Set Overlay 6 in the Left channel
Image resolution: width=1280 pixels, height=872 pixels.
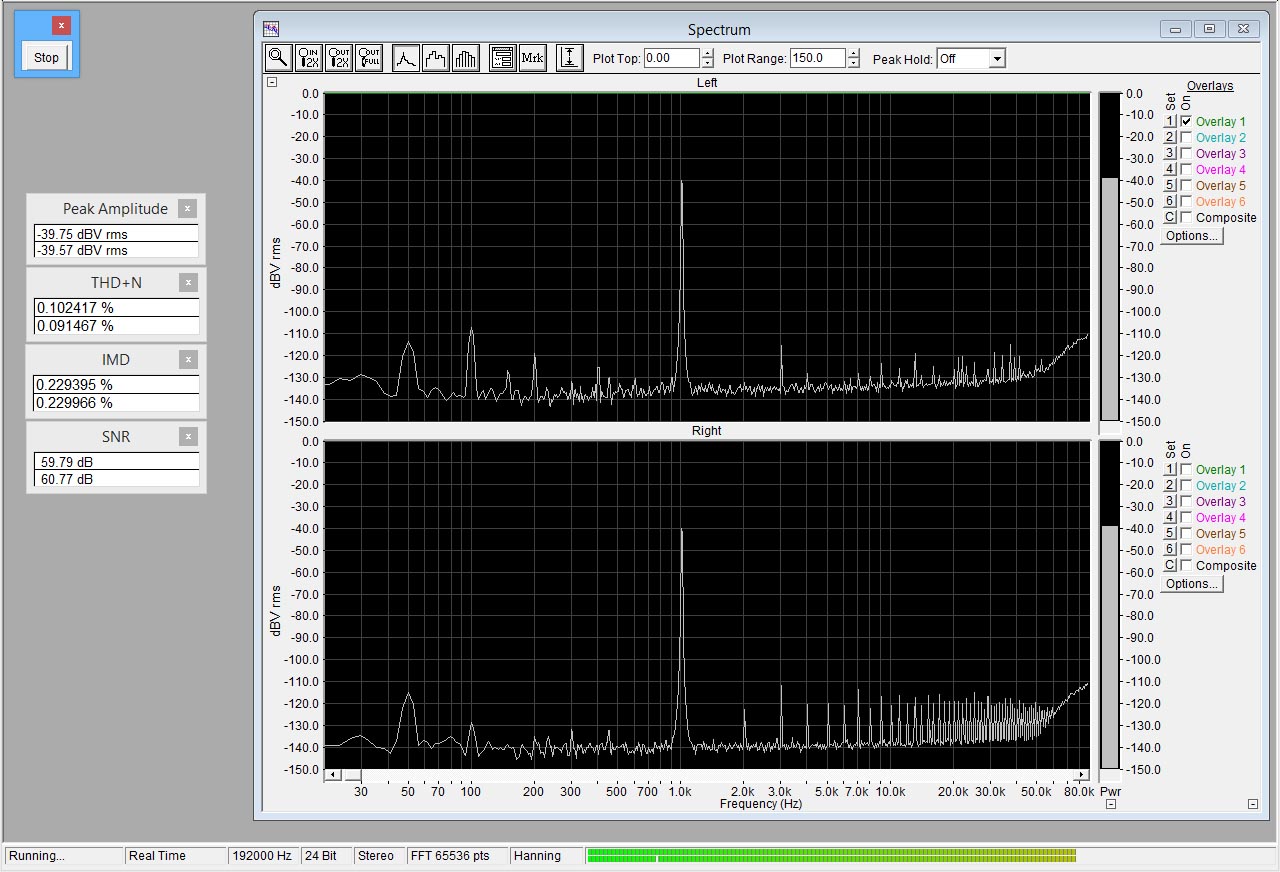pyautogui.click(x=1170, y=201)
